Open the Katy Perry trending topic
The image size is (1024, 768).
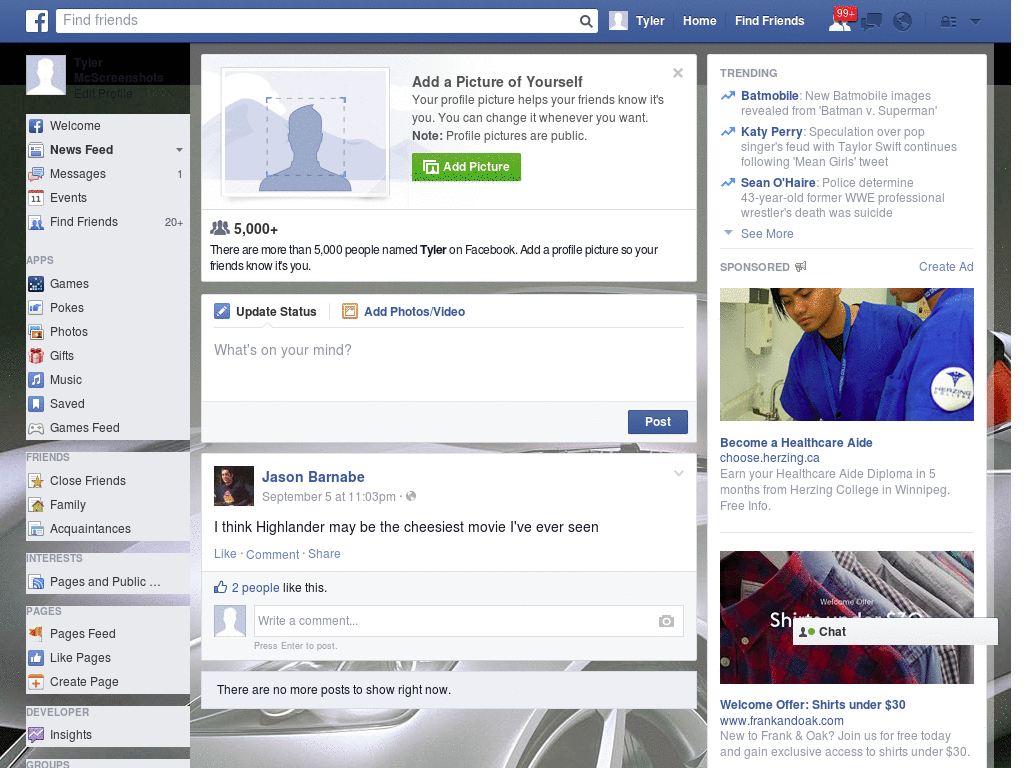(x=771, y=132)
